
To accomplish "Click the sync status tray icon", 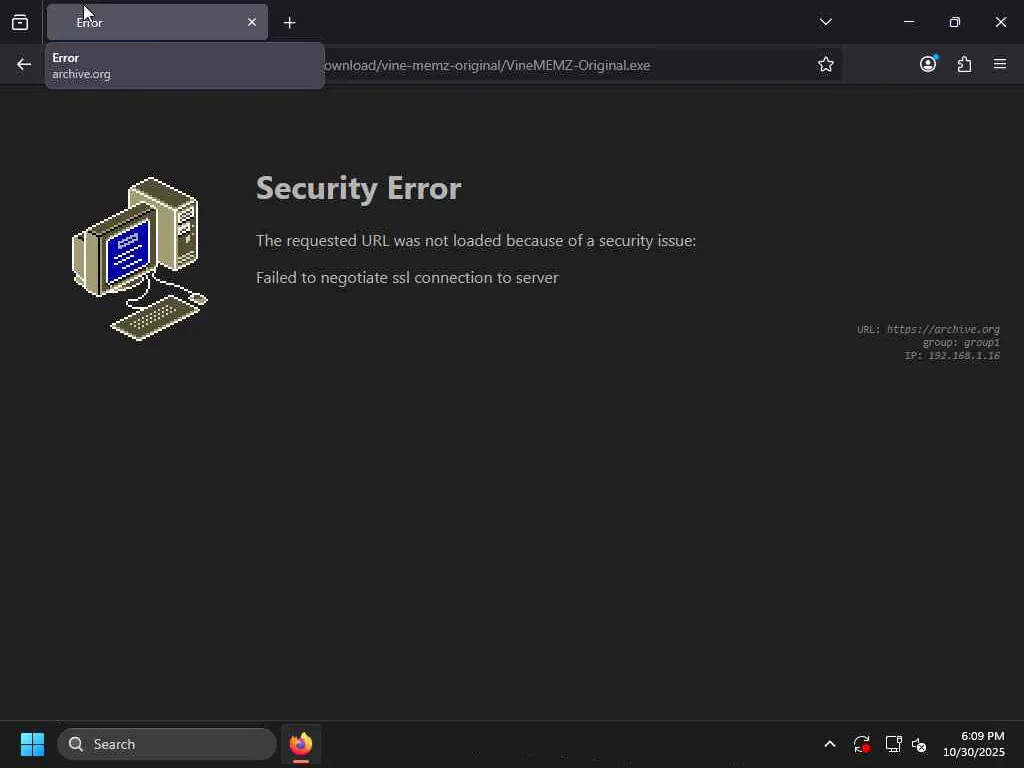I will click(861, 744).
